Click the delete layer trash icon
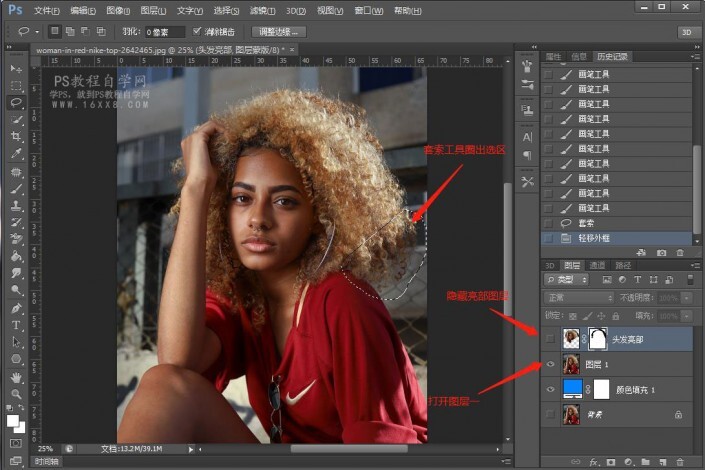 [x=680, y=462]
